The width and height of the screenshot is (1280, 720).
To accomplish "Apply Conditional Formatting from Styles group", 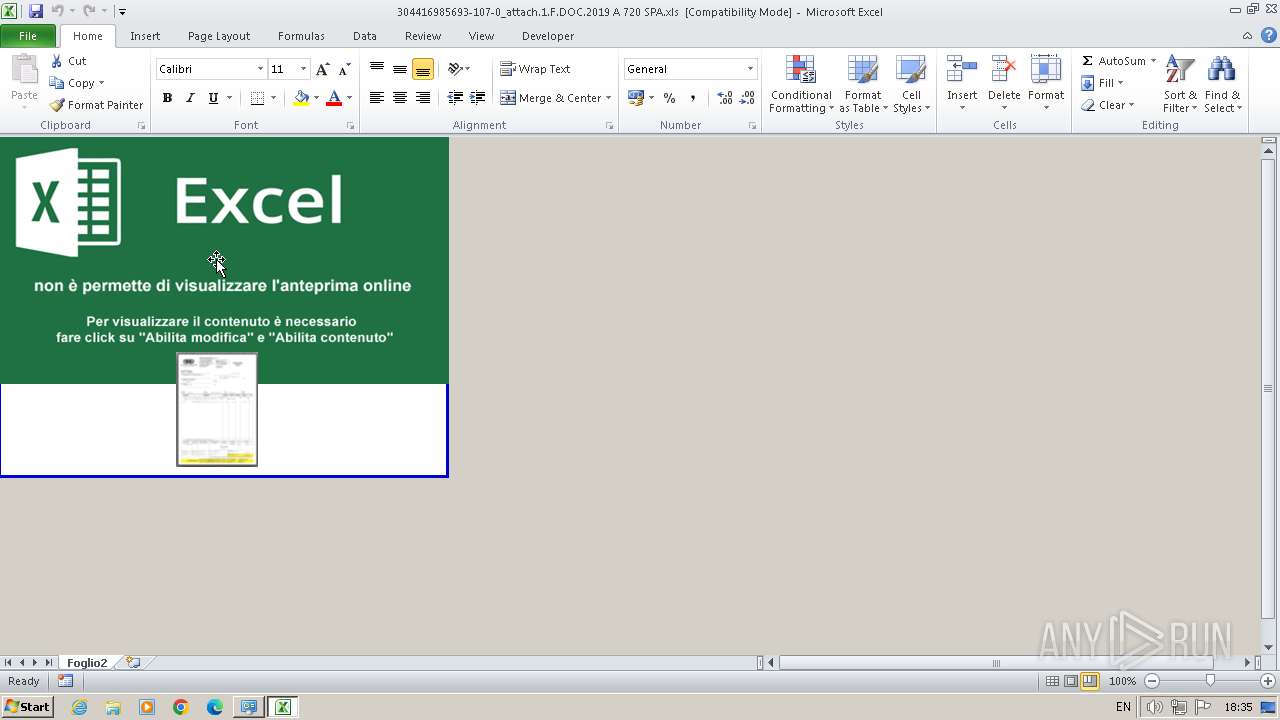I will [800, 84].
